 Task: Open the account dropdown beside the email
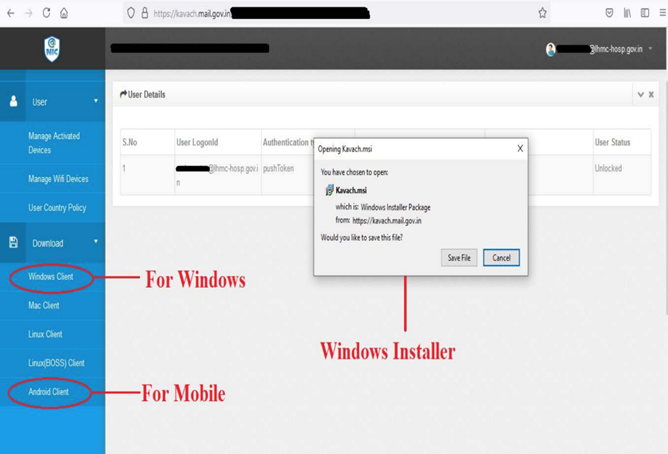[651, 49]
